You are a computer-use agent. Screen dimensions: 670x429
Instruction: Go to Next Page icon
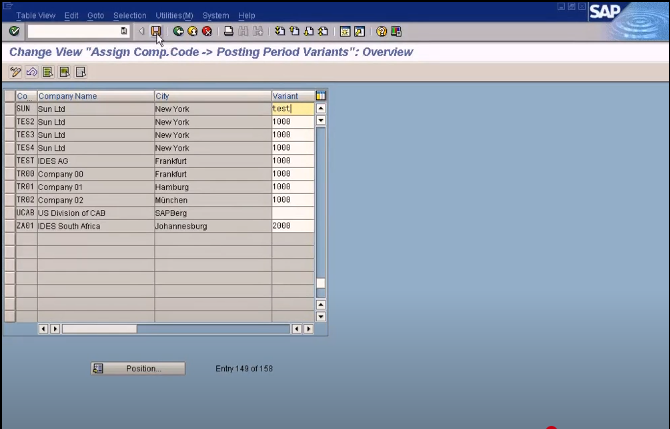click(x=309, y=31)
